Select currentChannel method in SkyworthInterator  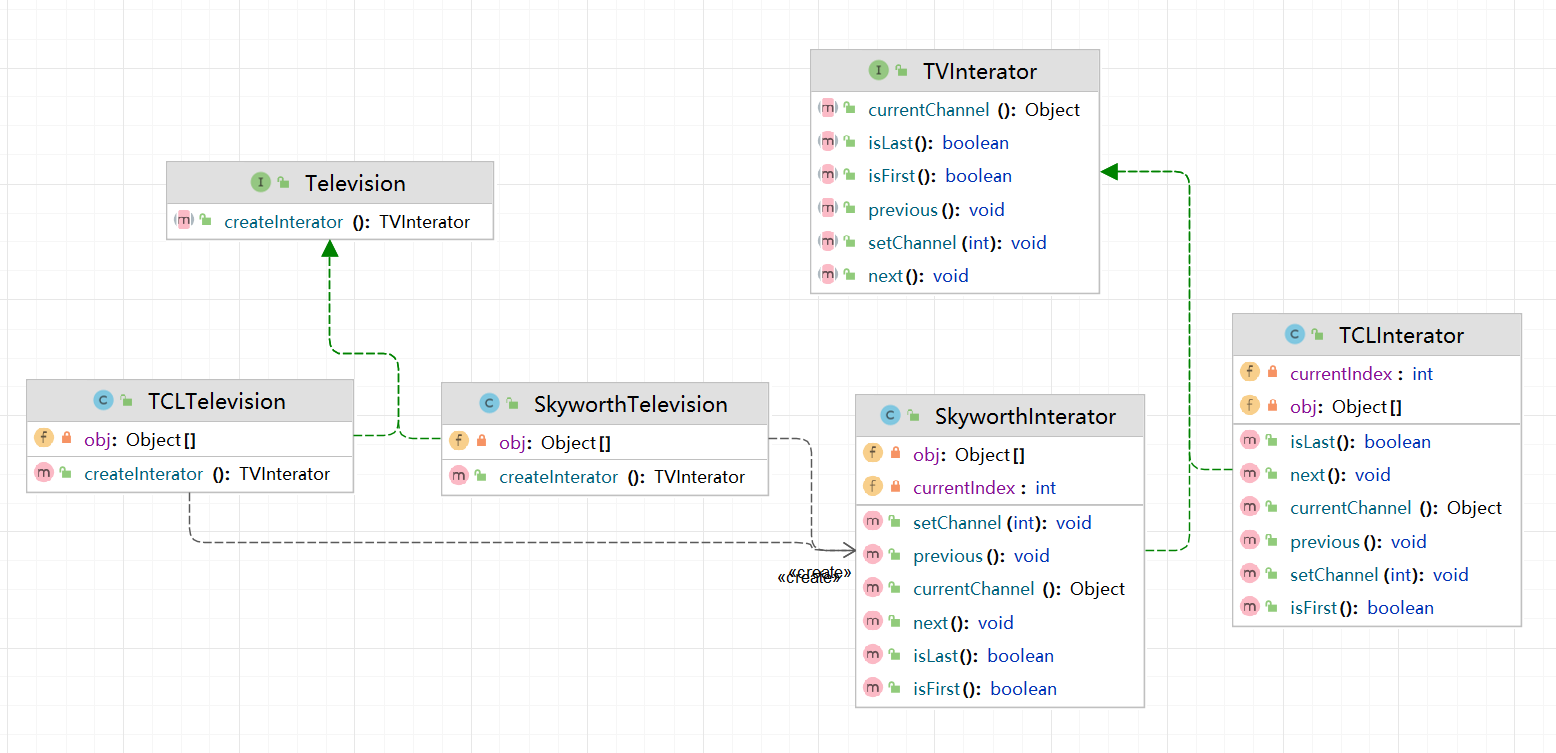pyautogui.click(x=1018, y=589)
